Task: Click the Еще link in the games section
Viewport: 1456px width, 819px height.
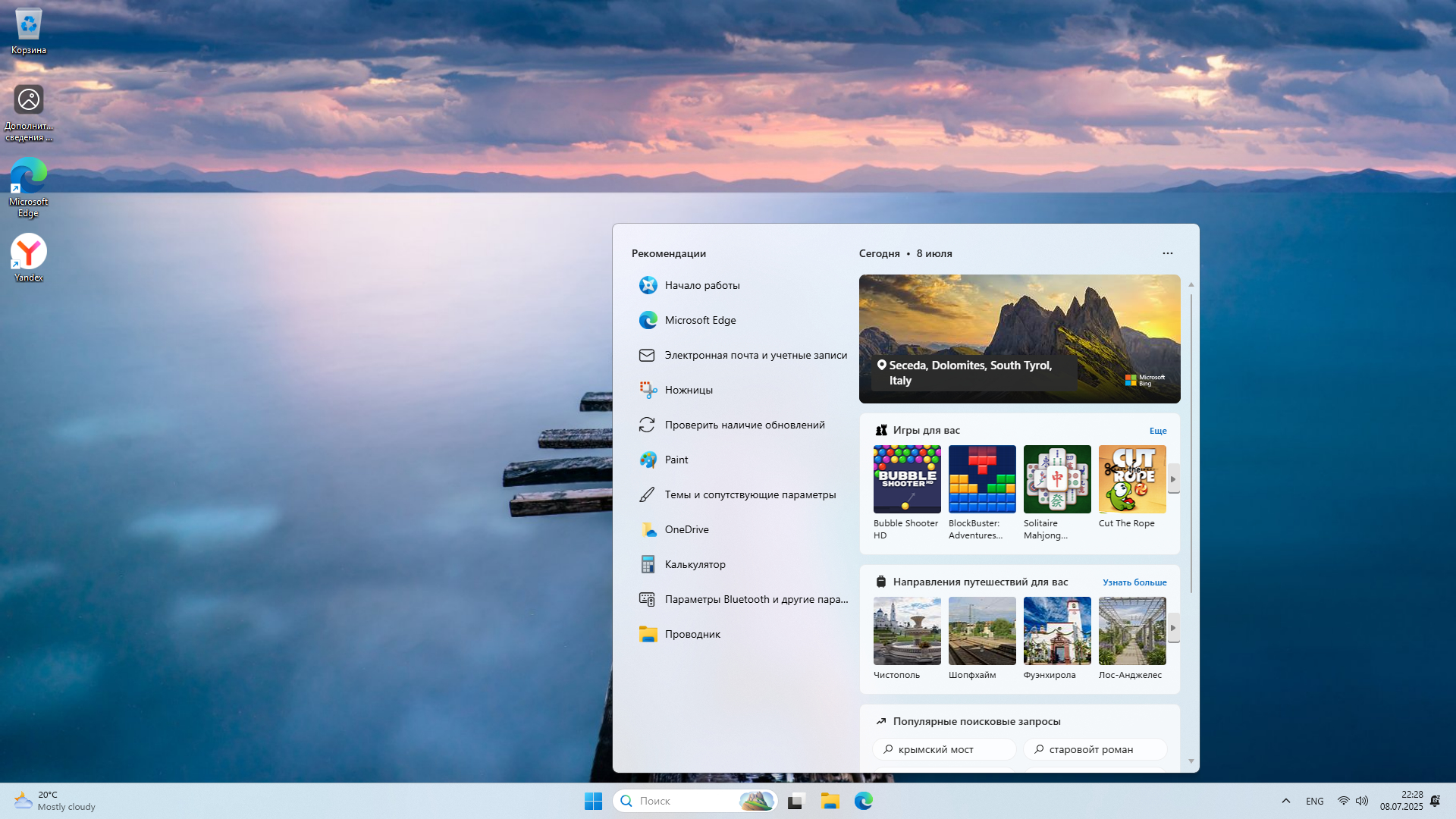Action: (x=1157, y=431)
